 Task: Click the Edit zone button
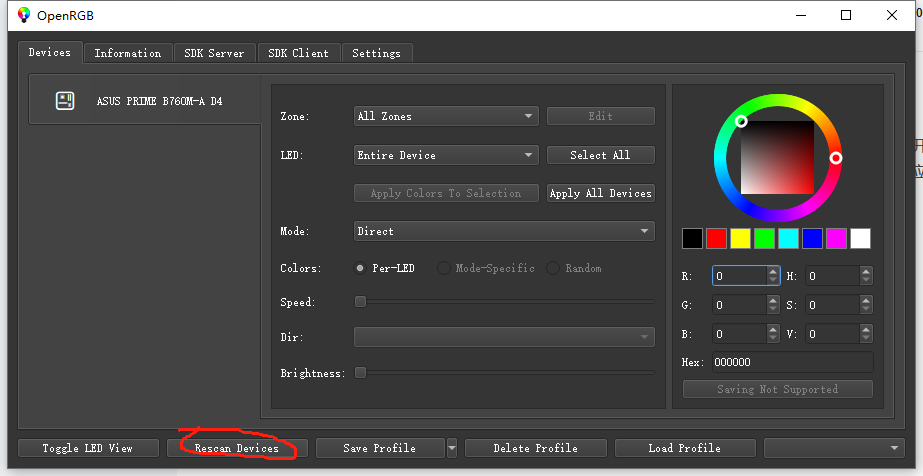pyautogui.click(x=601, y=116)
